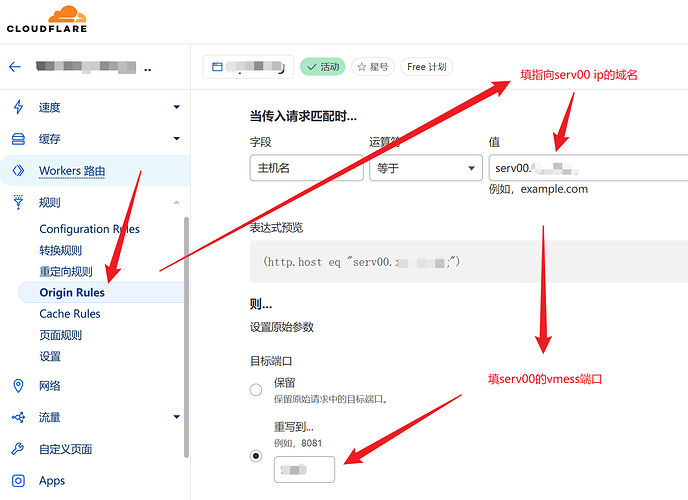Screen dimensions: 688x500
Task: Open Cache Rules submenu item
Action: point(70,314)
